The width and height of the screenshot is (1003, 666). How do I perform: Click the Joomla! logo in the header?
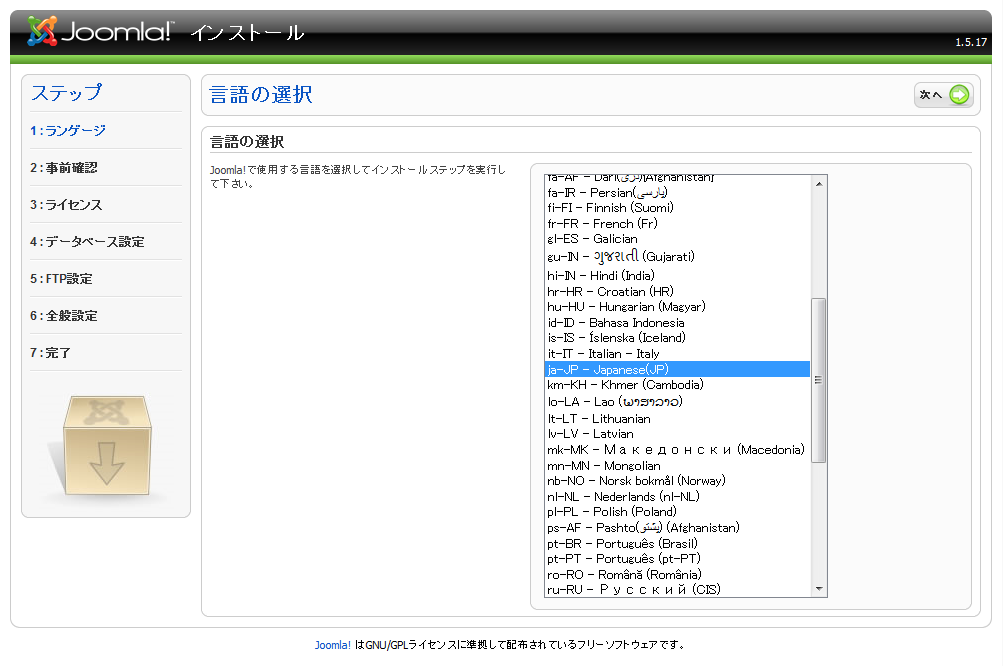tap(99, 31)
